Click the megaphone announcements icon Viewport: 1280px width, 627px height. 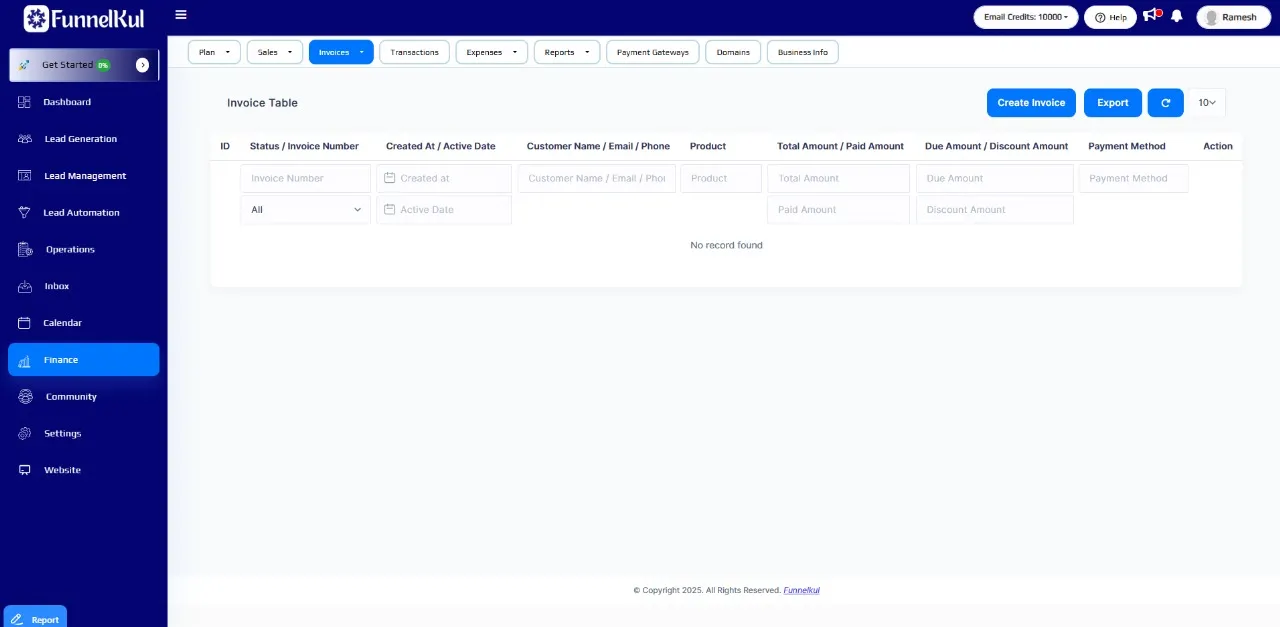1151,16
